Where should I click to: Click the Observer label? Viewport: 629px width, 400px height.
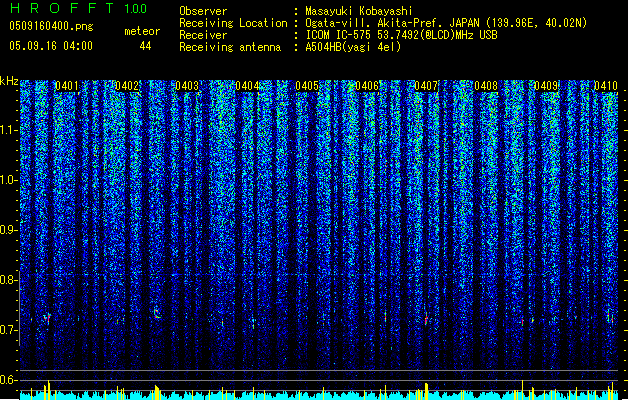point(203,11)
